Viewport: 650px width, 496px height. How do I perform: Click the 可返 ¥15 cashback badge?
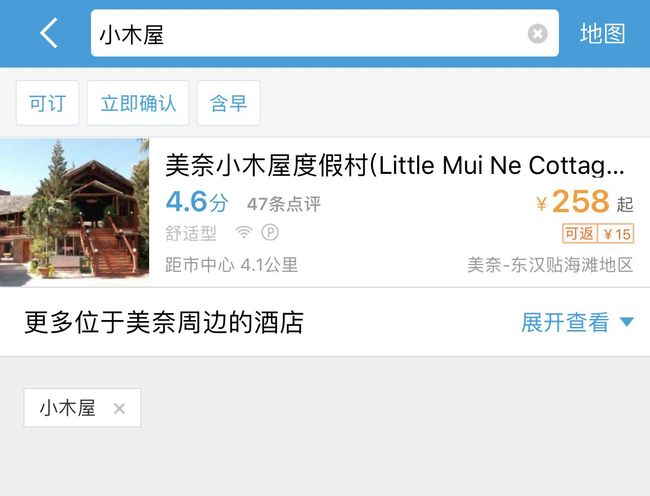point(598,234)
